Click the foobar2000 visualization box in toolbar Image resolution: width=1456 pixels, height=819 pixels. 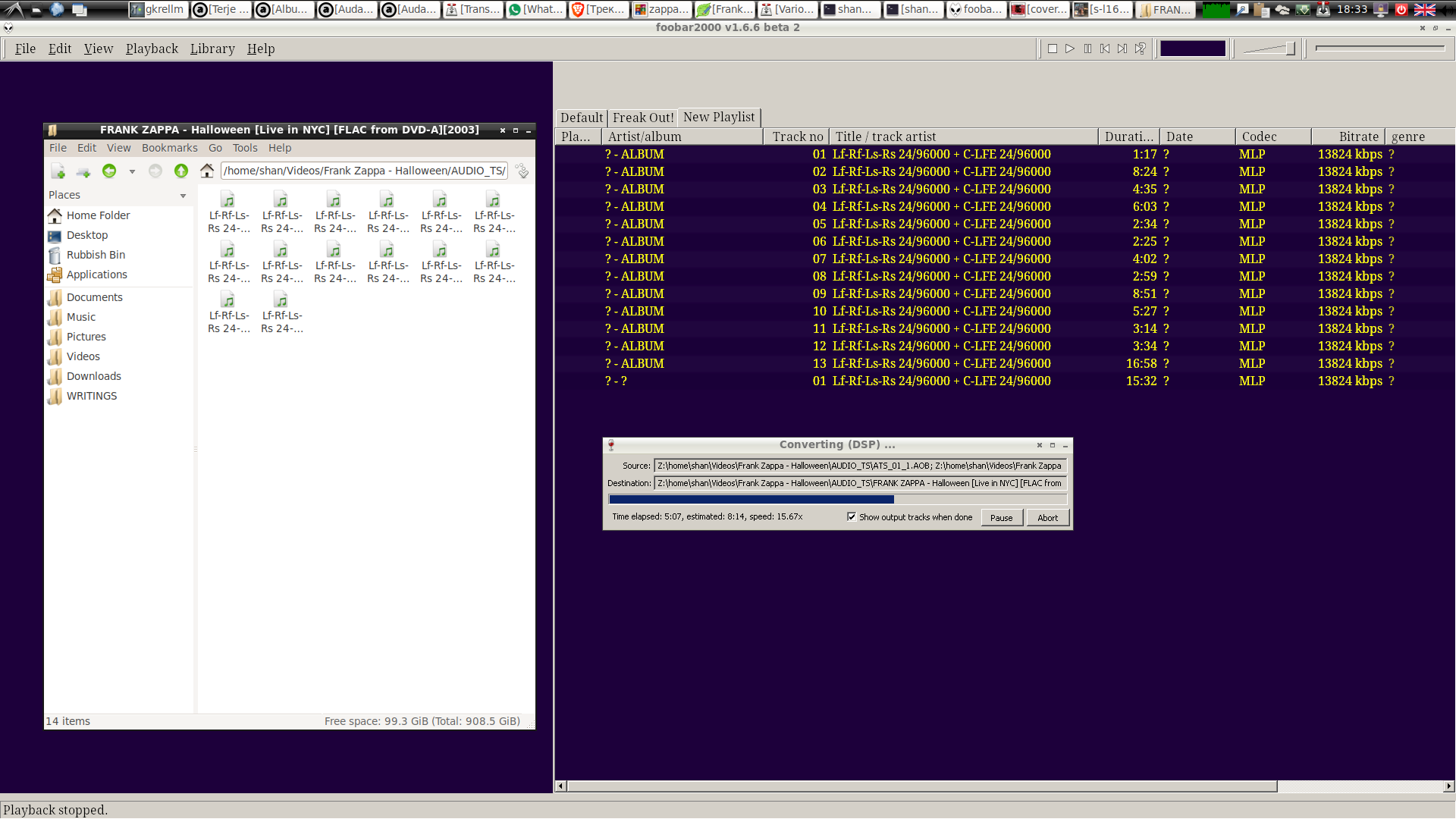pos(1193,49)
